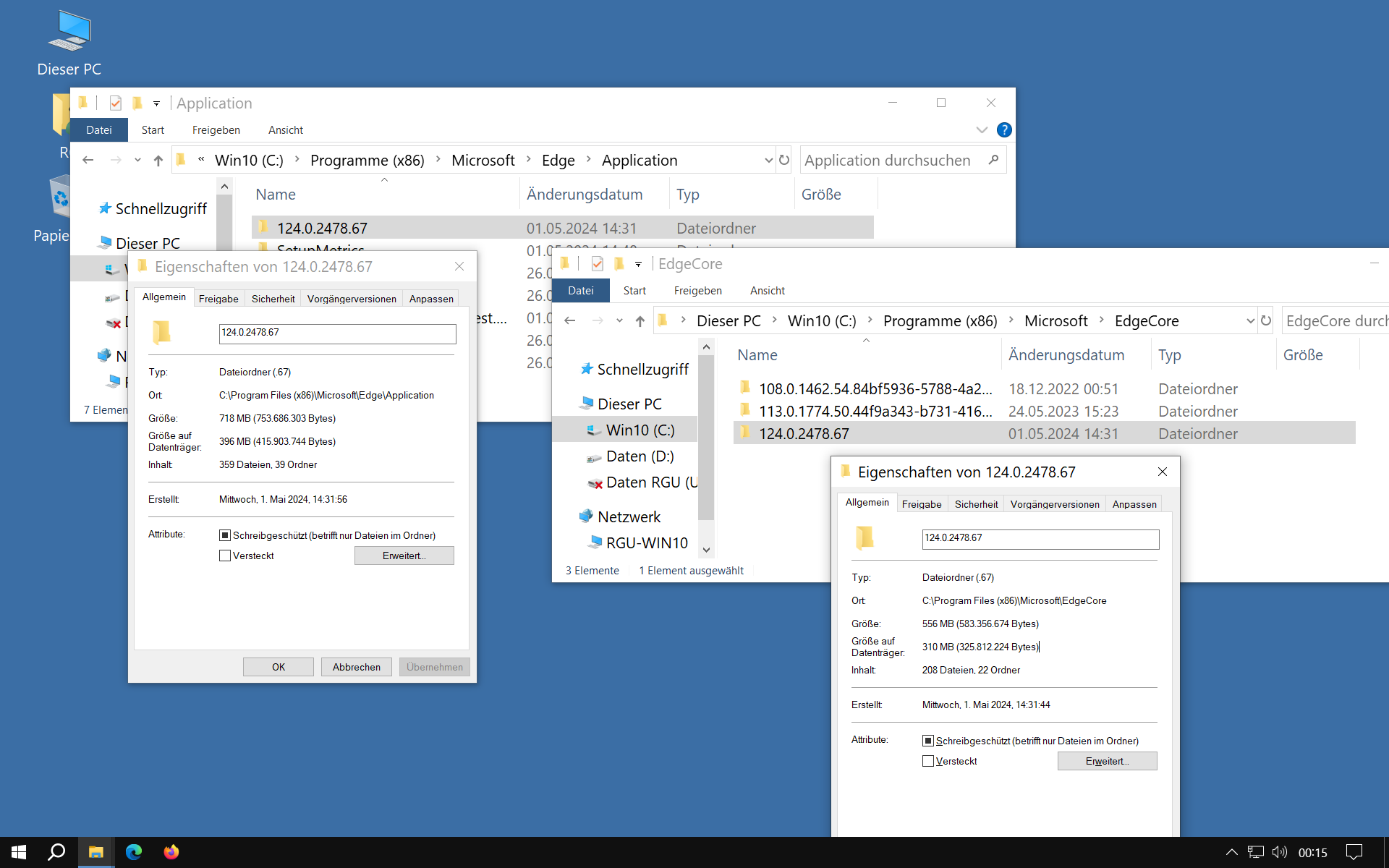This screenshot has width=1389, height=868.
Task: Click the Up arrow in EdgeCore window
Action: 640,321
